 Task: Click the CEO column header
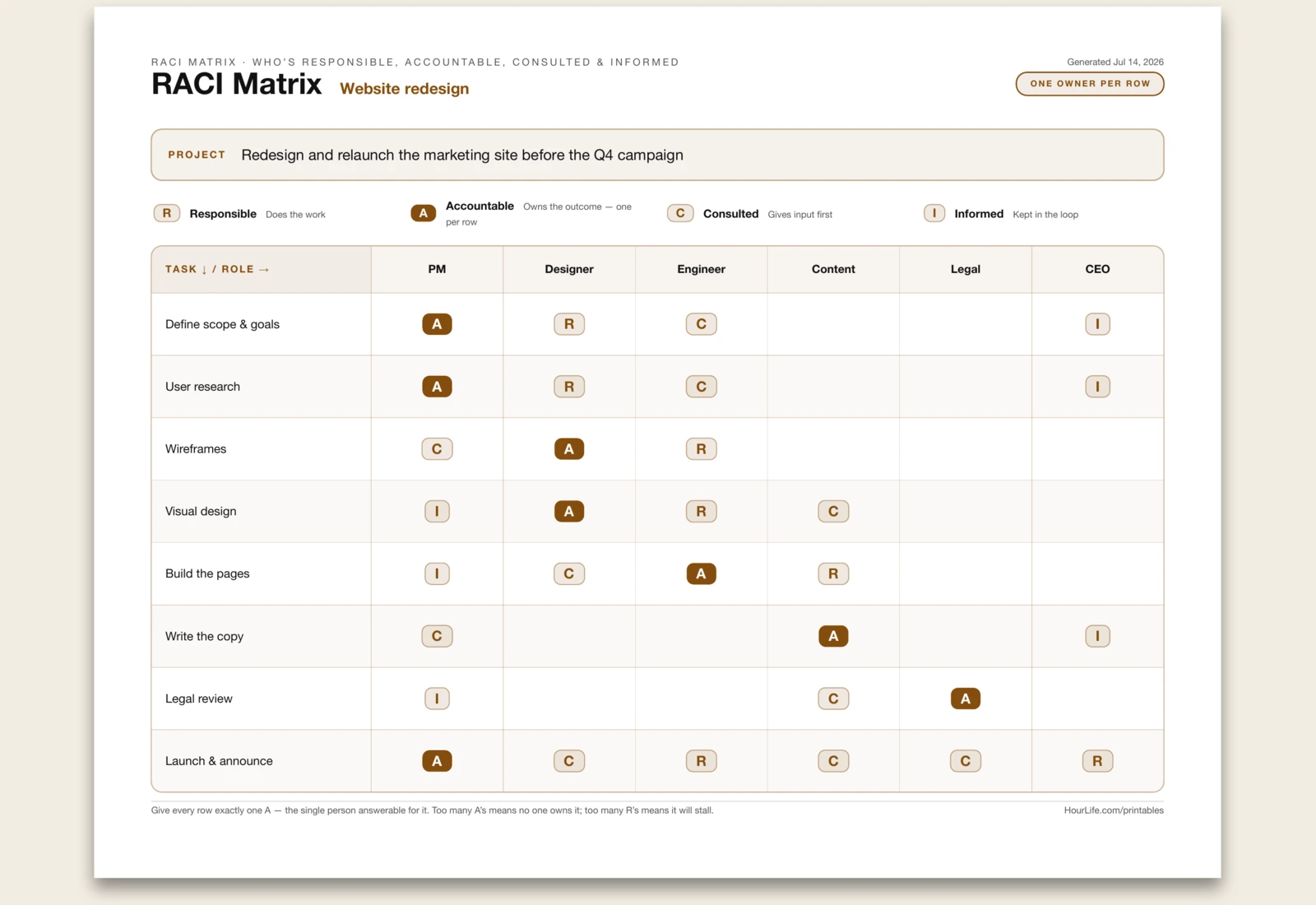tap(1097, 269)
